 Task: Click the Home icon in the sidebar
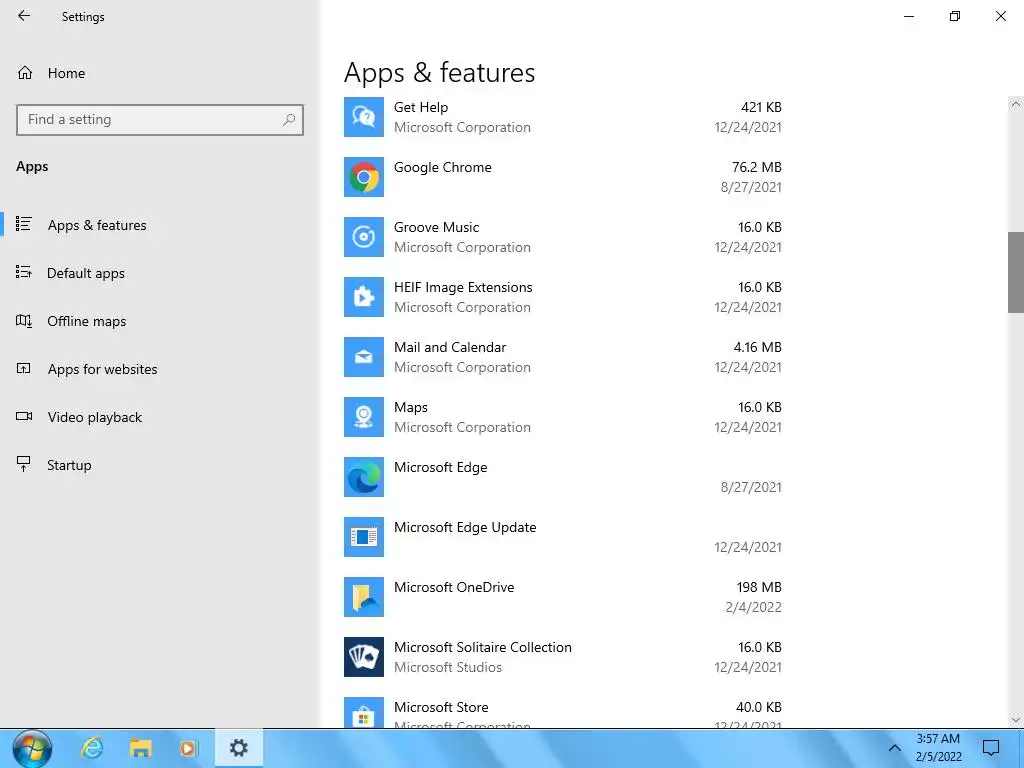click(x=25, y=72)
